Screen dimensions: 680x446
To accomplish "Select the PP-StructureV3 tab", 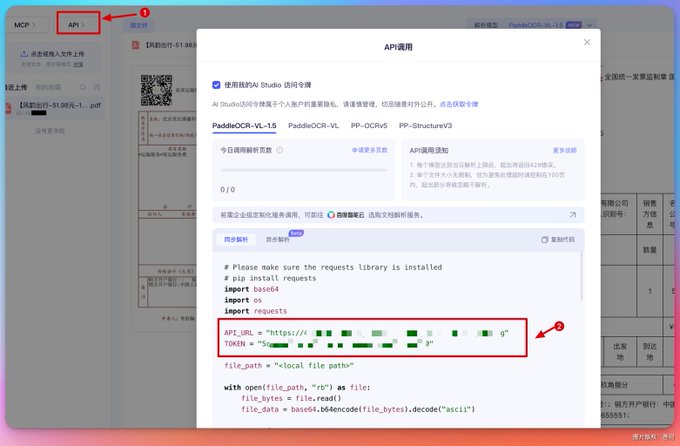I will click(x=425, y=125).
